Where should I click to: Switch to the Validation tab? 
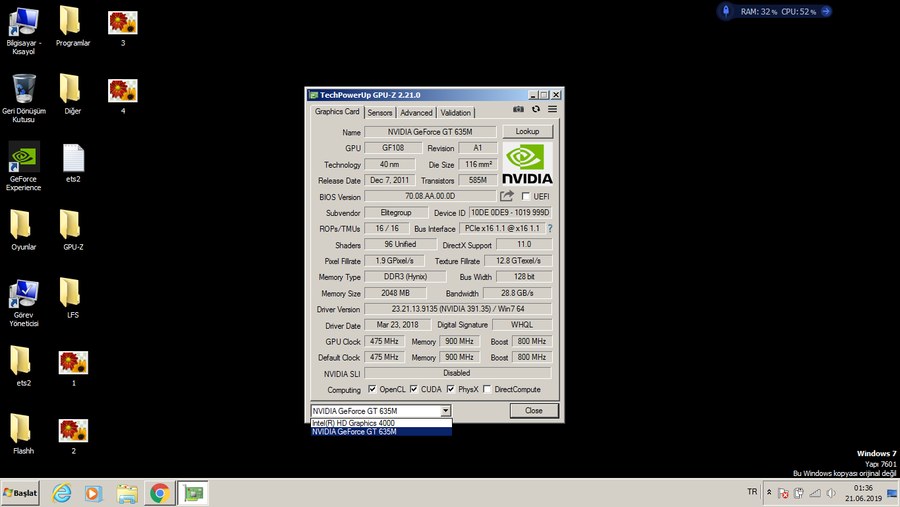point(456,113)
